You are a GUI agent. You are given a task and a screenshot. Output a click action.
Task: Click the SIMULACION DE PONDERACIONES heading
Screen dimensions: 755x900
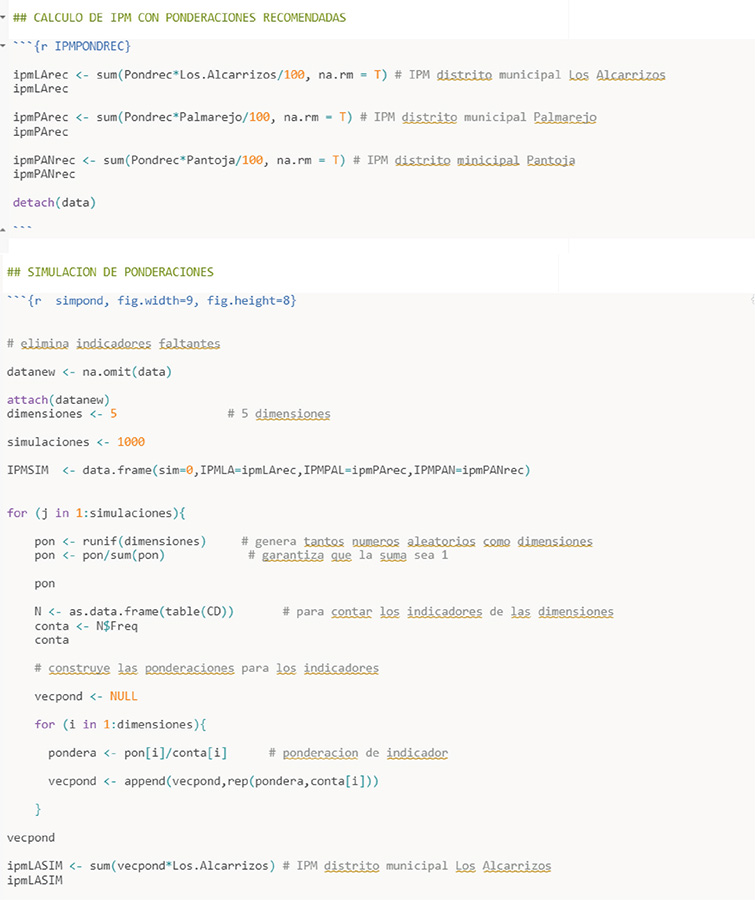(x=110, y=272)
